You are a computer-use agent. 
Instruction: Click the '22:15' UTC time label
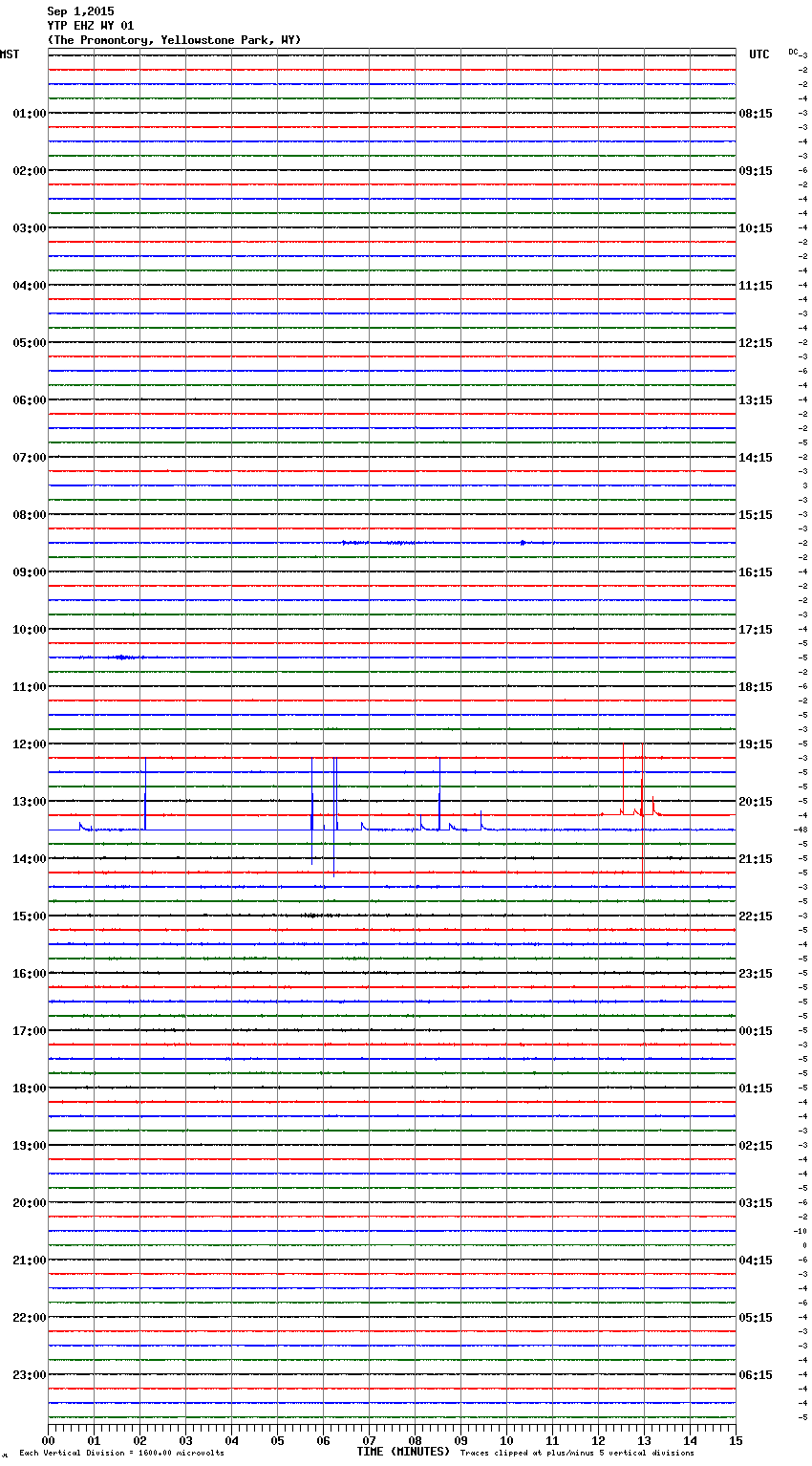756,916
